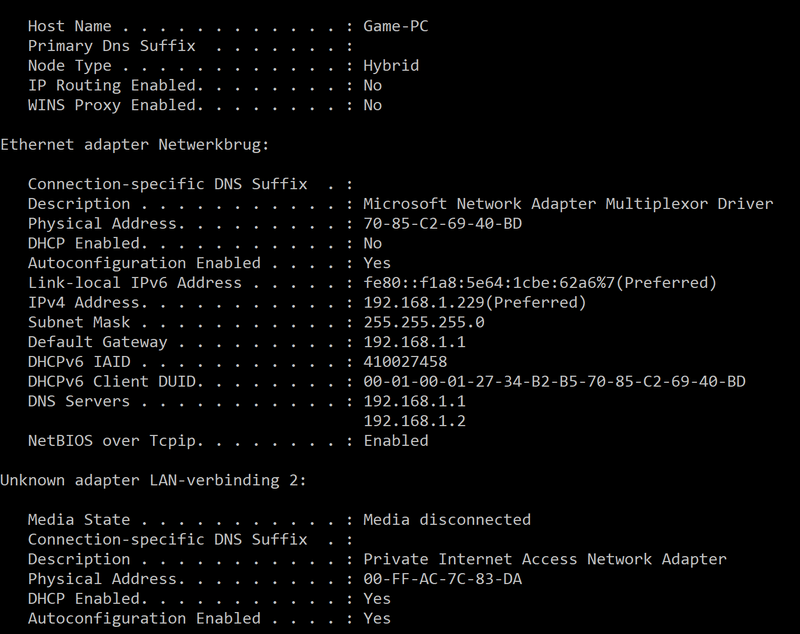Click the physical address 70-85-C2-69-40-BD

tap(442, 223)
